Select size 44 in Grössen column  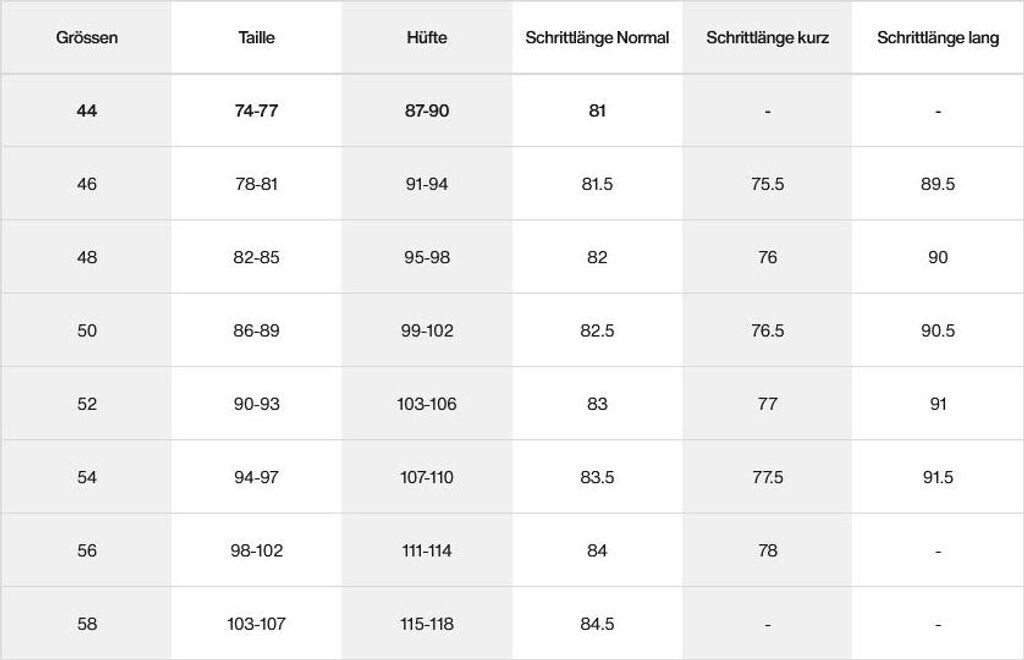[87, 111]
